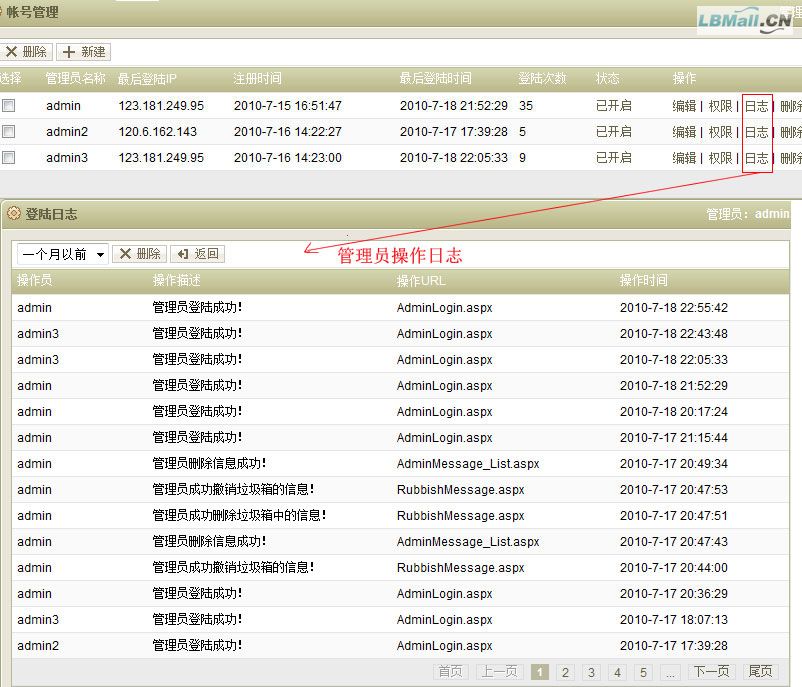Click 下一页 to view next log page

(x=711, y=671)
